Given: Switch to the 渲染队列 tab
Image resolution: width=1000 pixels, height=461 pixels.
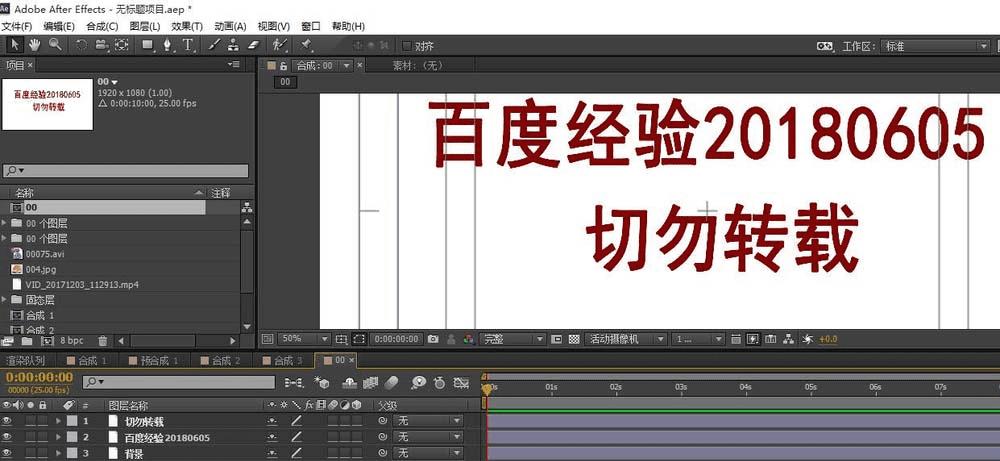Looking at the screenshot, I should (x=26, y=361).
